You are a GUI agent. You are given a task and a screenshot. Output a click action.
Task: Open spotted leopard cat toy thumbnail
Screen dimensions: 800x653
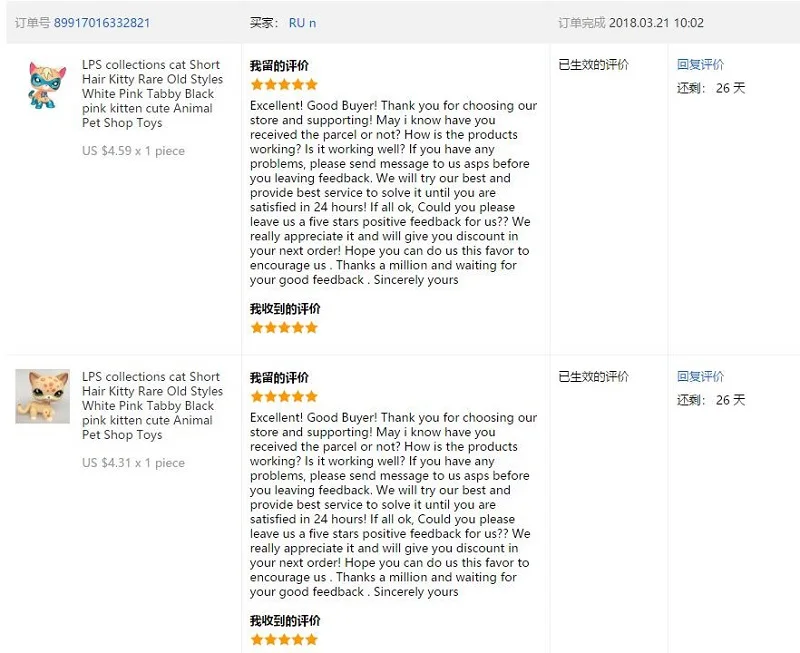(42, 396)
